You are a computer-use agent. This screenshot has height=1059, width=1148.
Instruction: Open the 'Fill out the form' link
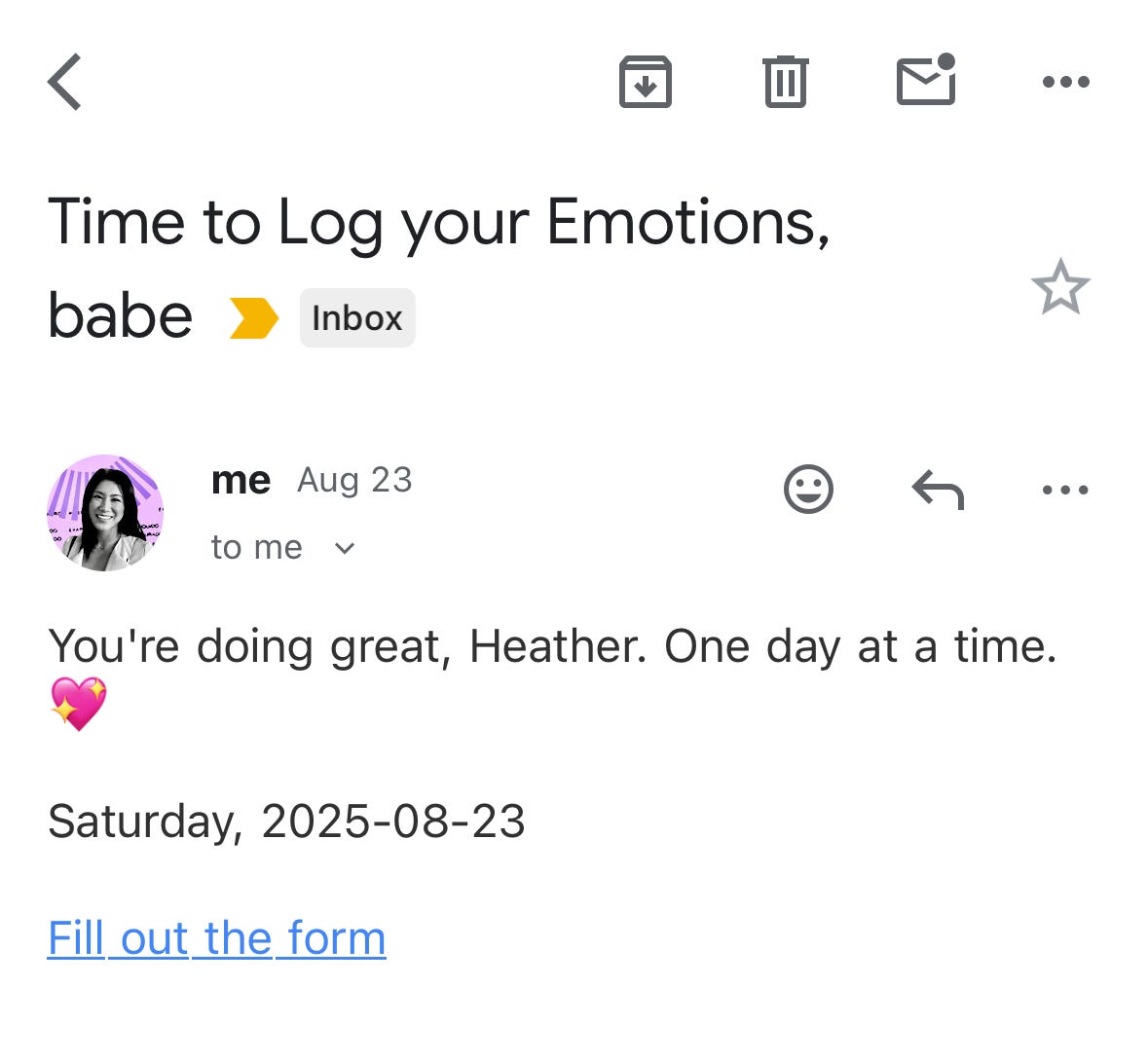(x=217, y=937)
